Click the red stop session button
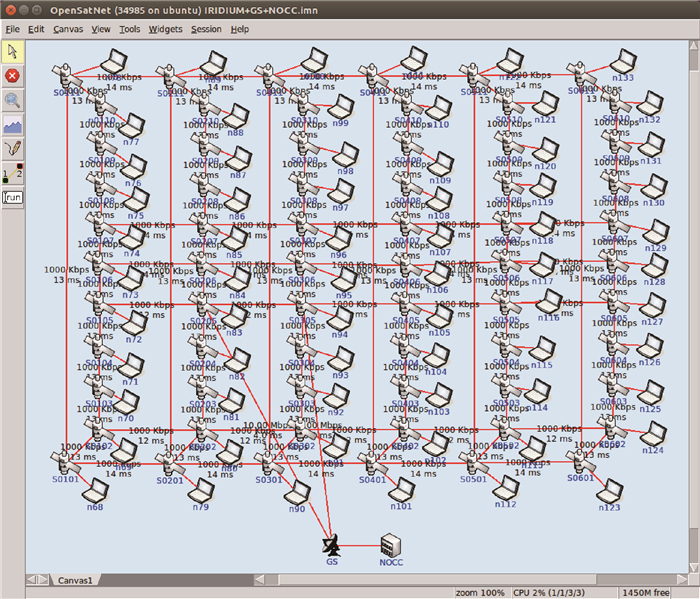700x599 pixels. (x=13, y=75)
